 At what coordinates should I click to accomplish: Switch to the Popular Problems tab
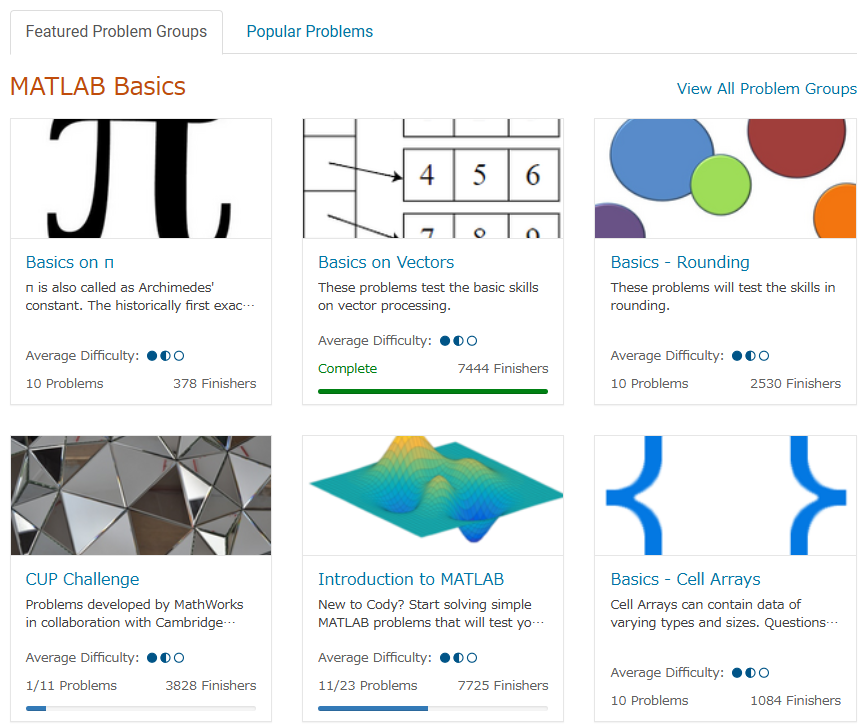pos(310,32)
